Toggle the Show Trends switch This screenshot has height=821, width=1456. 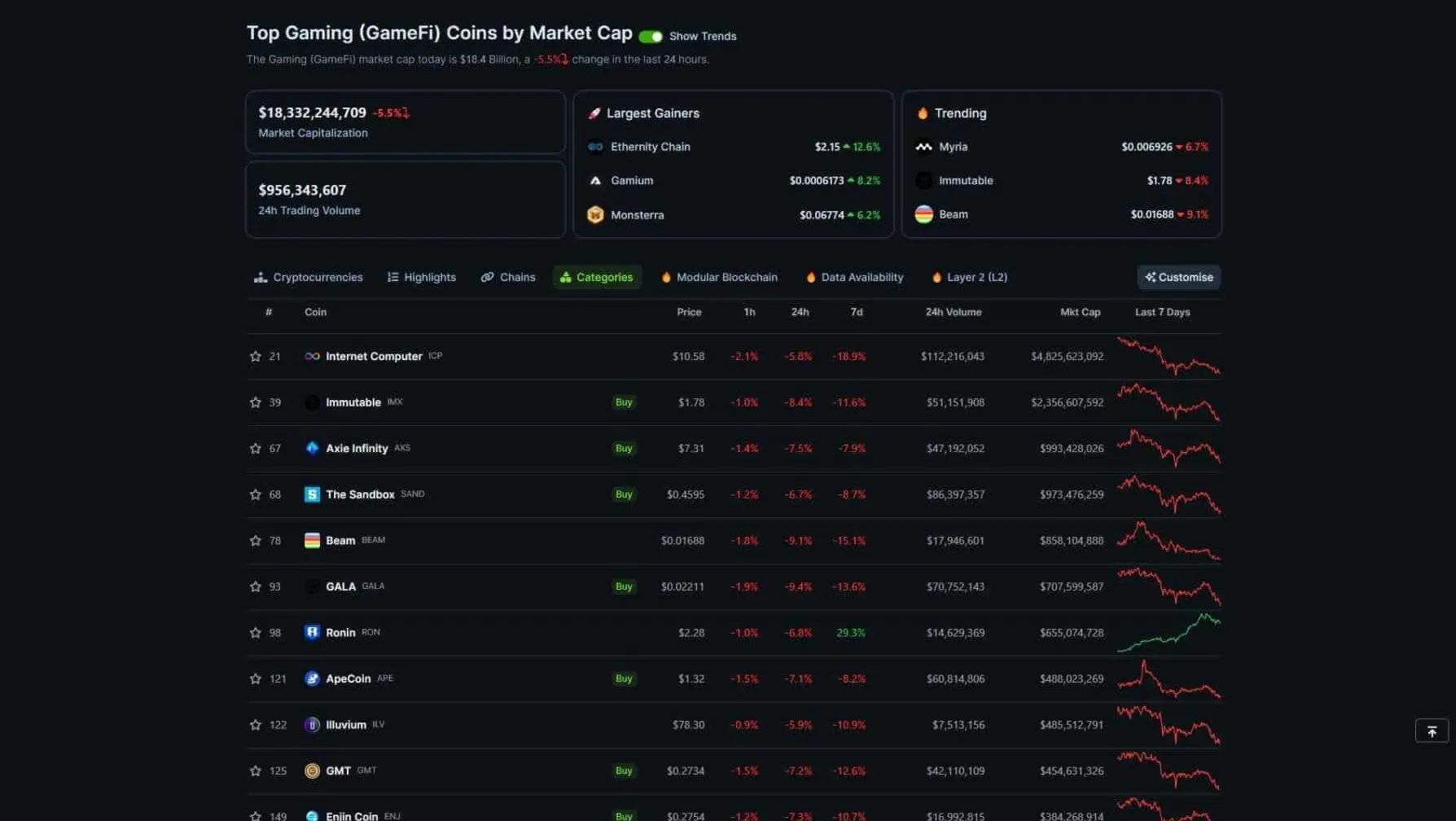651,36
